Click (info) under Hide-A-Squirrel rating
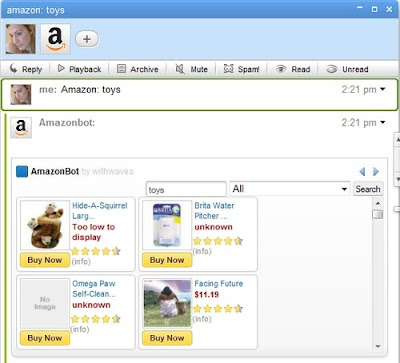This screenshot has width=400, height=363. coord(81,261)
